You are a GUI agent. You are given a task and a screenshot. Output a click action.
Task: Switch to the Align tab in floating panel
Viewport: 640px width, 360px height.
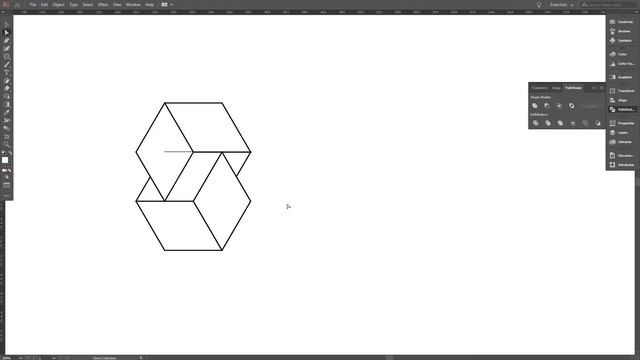(556, 88)
